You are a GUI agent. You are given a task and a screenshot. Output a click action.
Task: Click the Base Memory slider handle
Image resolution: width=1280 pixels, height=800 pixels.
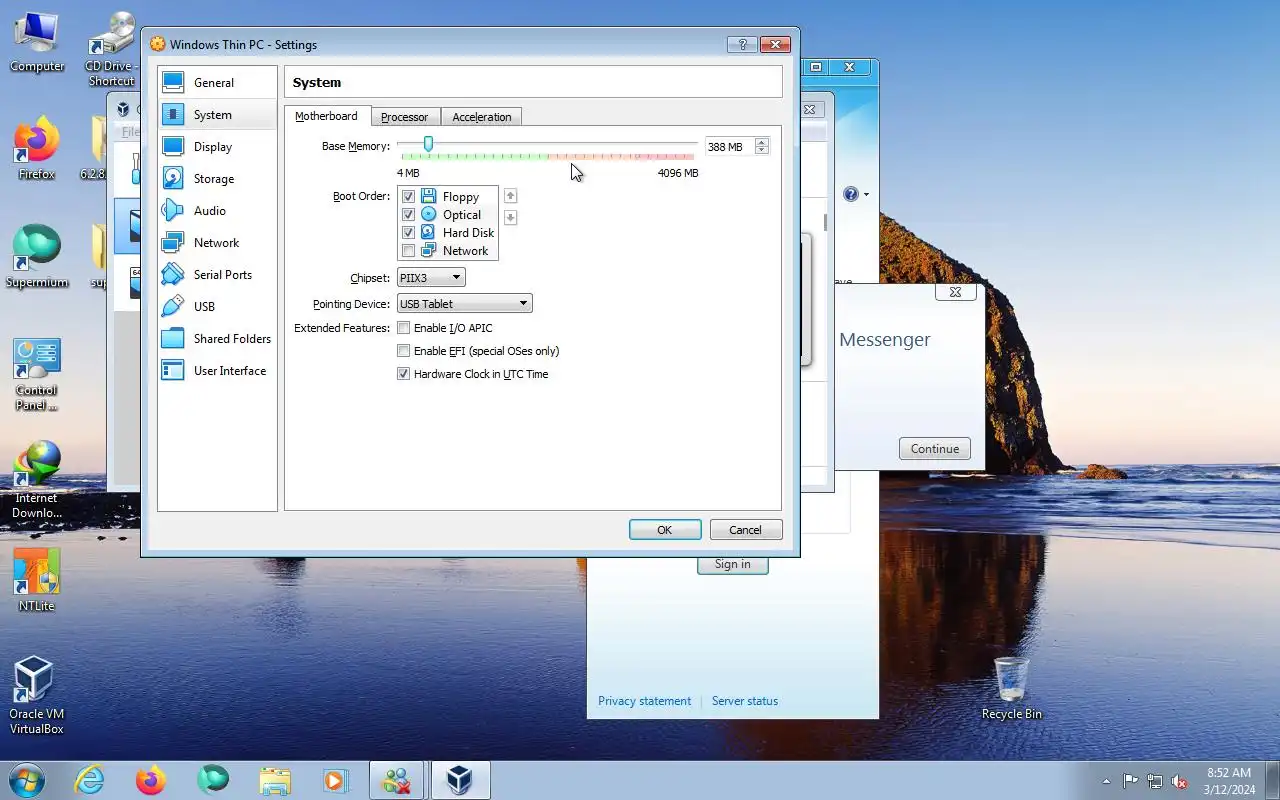click(428, 145)
